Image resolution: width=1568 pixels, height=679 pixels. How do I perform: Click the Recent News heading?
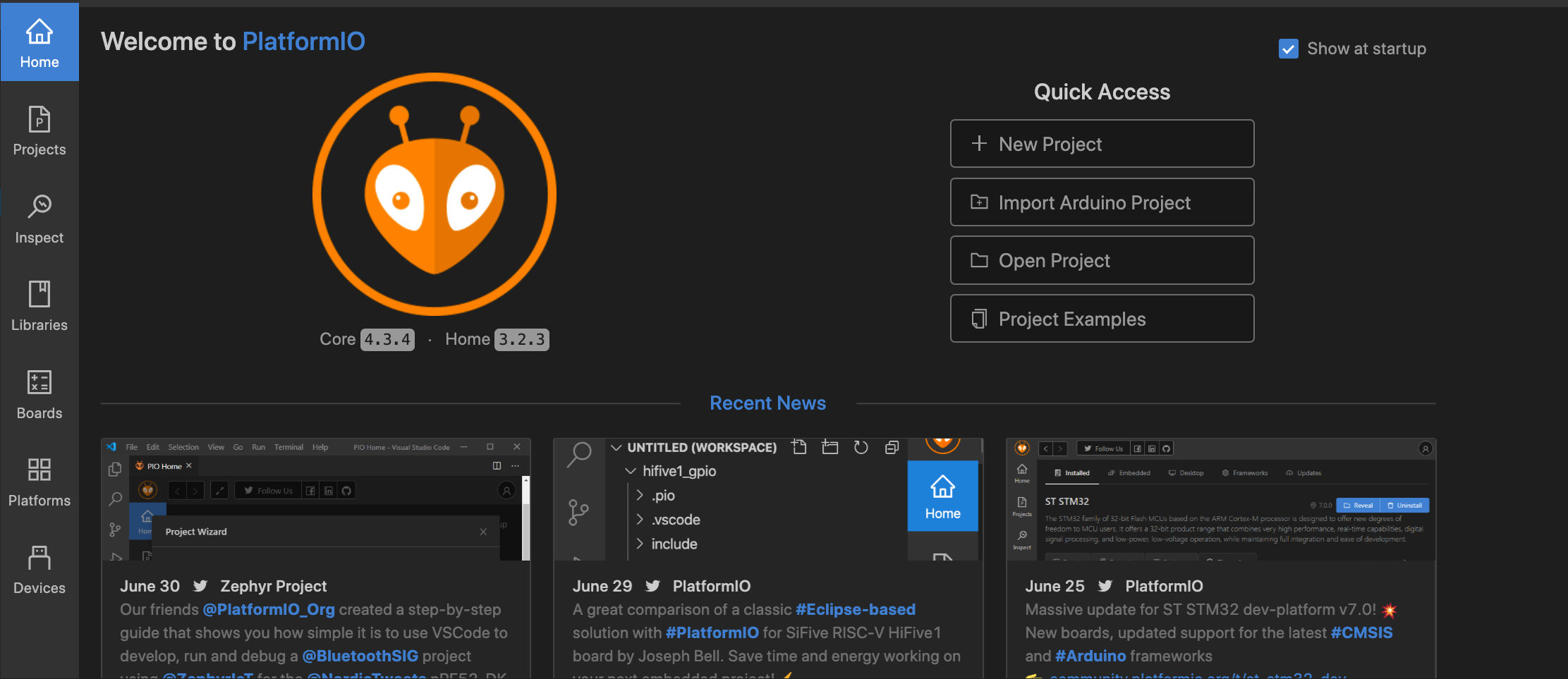(767, 403)
